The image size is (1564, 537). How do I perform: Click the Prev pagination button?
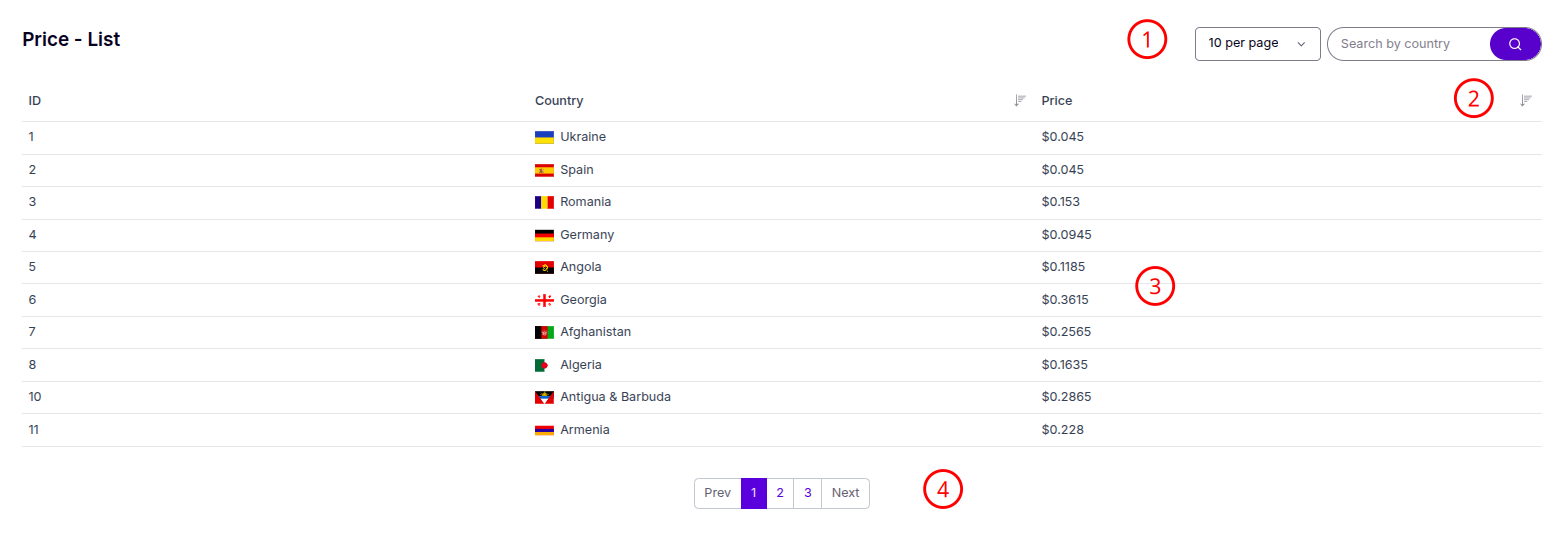click(717, 493)
